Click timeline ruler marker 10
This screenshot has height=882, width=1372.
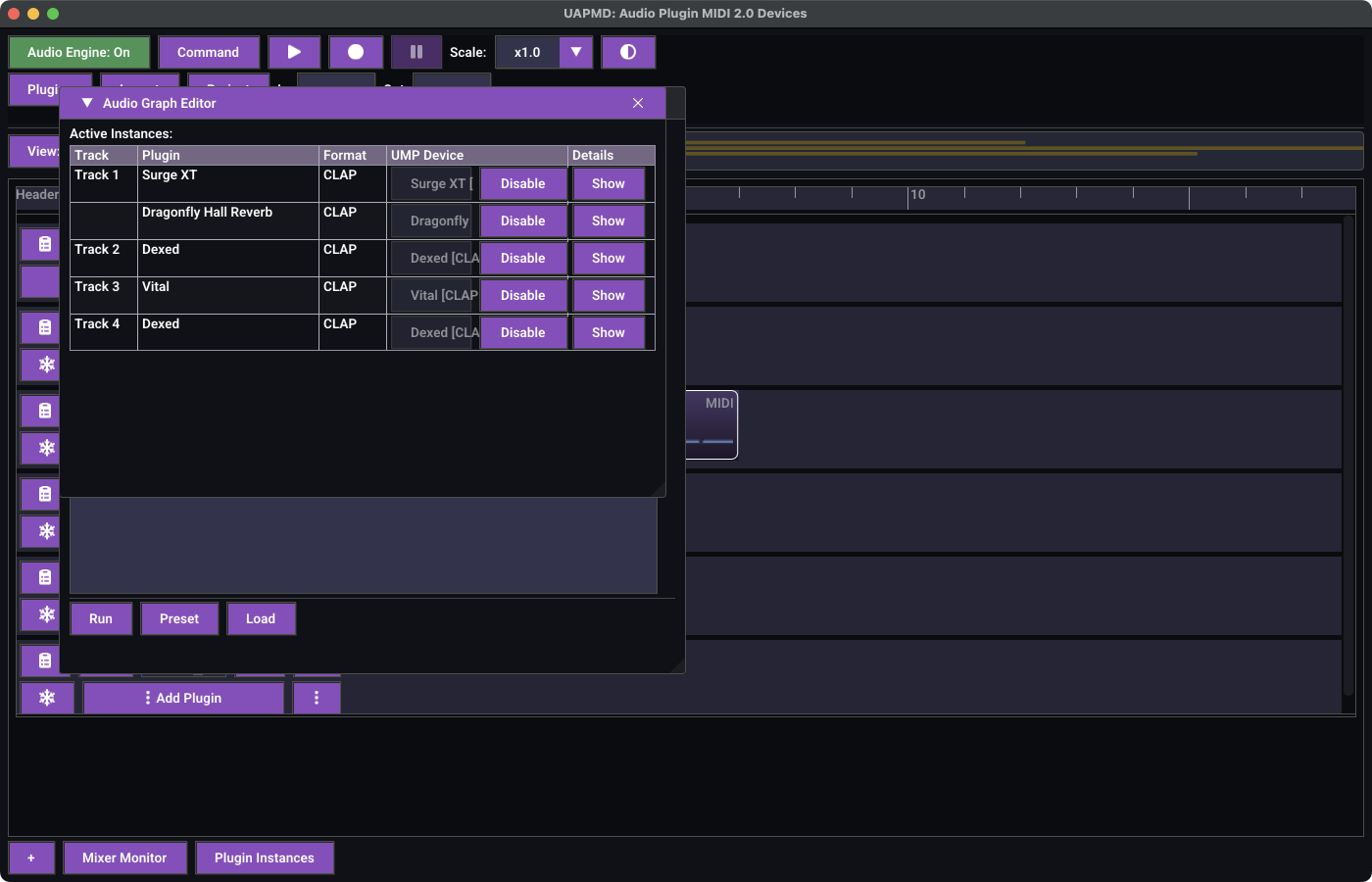click(918, 194)
